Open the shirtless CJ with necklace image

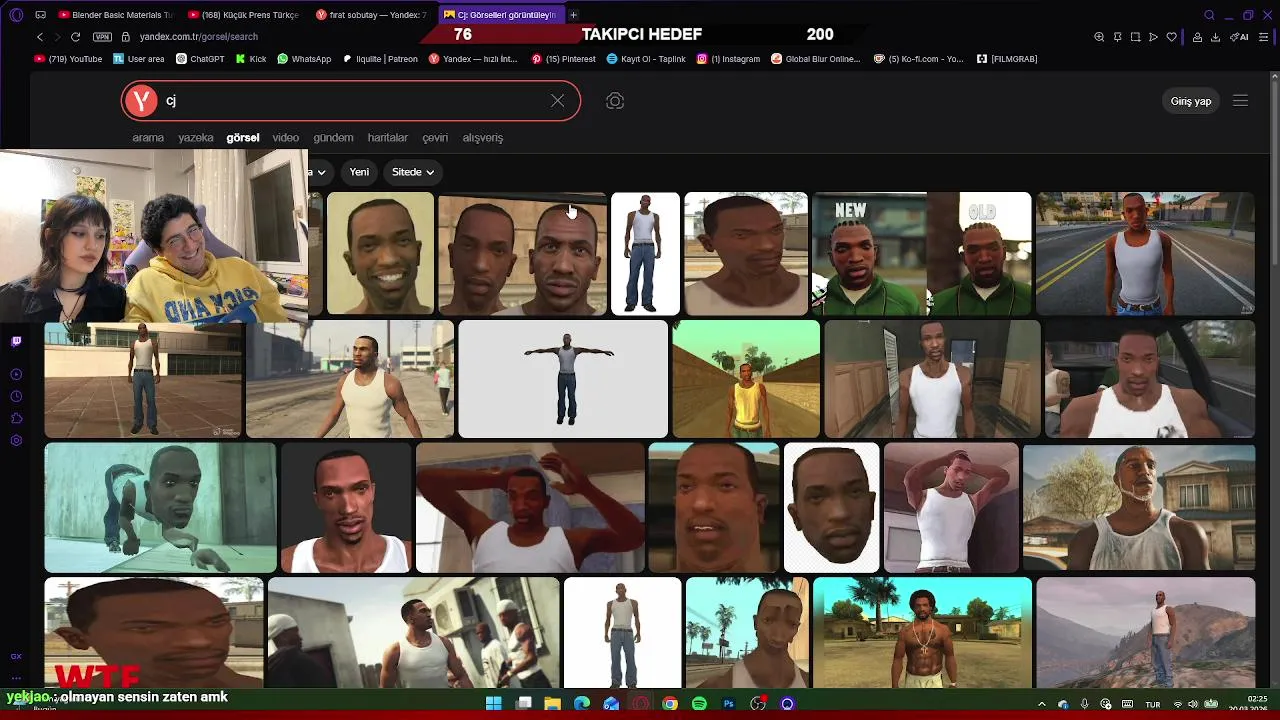tap(922, 632)
